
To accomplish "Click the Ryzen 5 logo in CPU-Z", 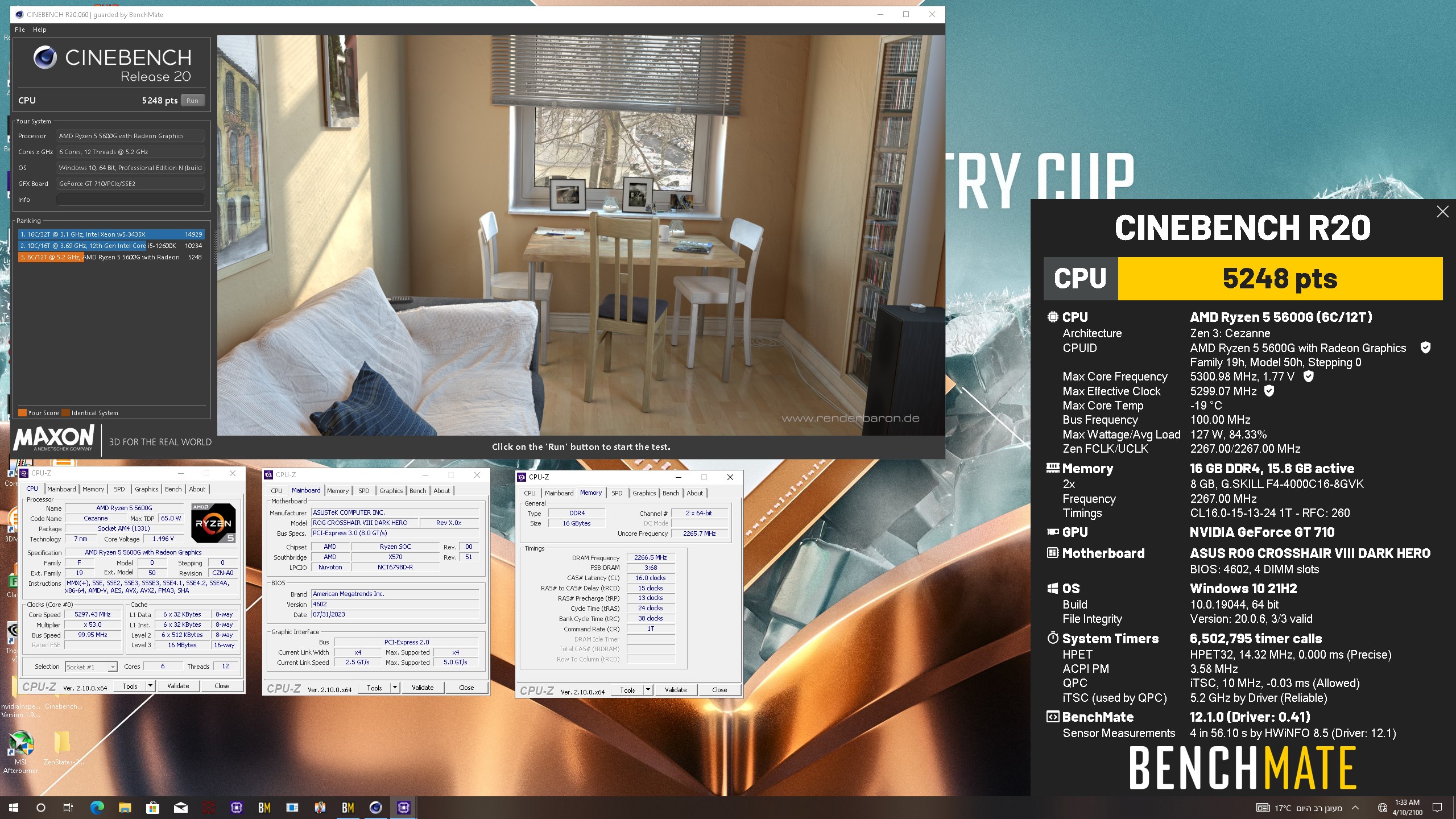I will [x=213, y=523].
